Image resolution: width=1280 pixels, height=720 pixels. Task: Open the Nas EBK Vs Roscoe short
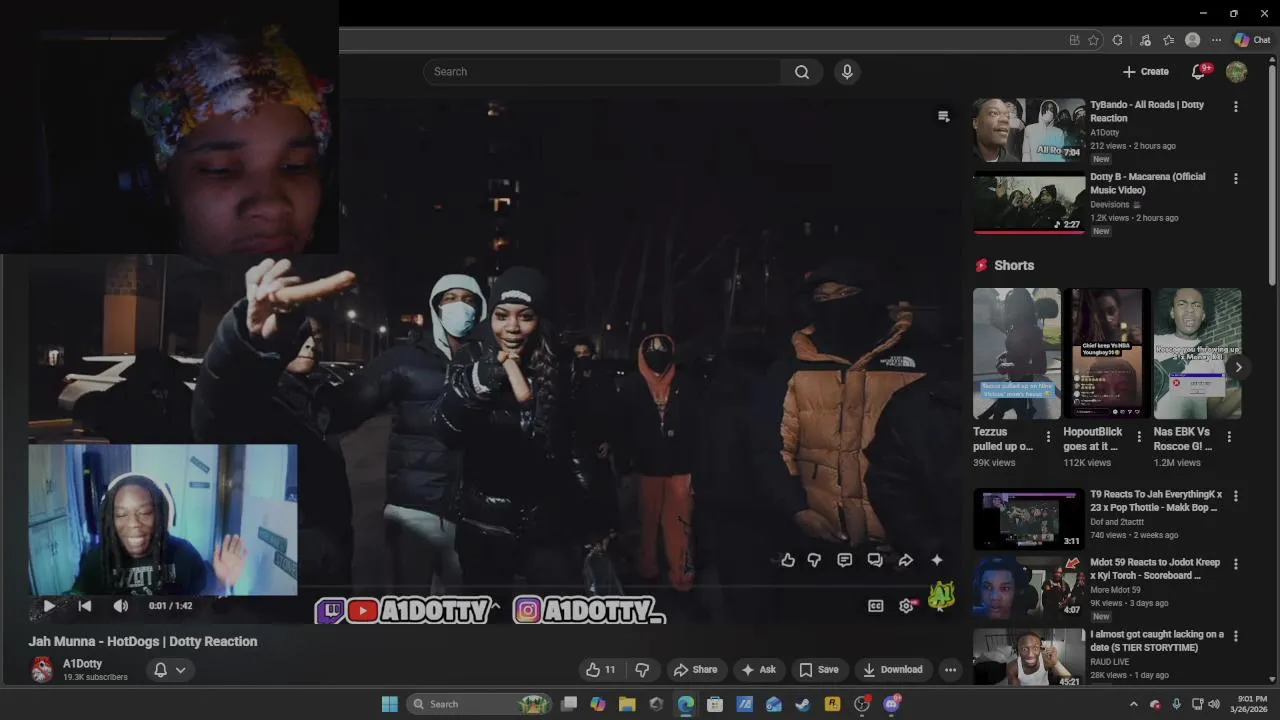point(1198,354)
